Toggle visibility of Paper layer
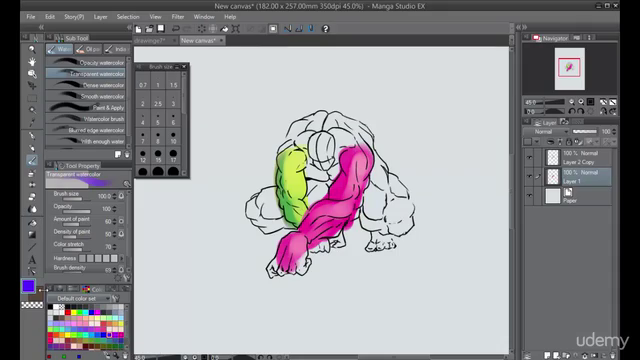The width and height of the screenshot is (640, 360). click(529, 196)
